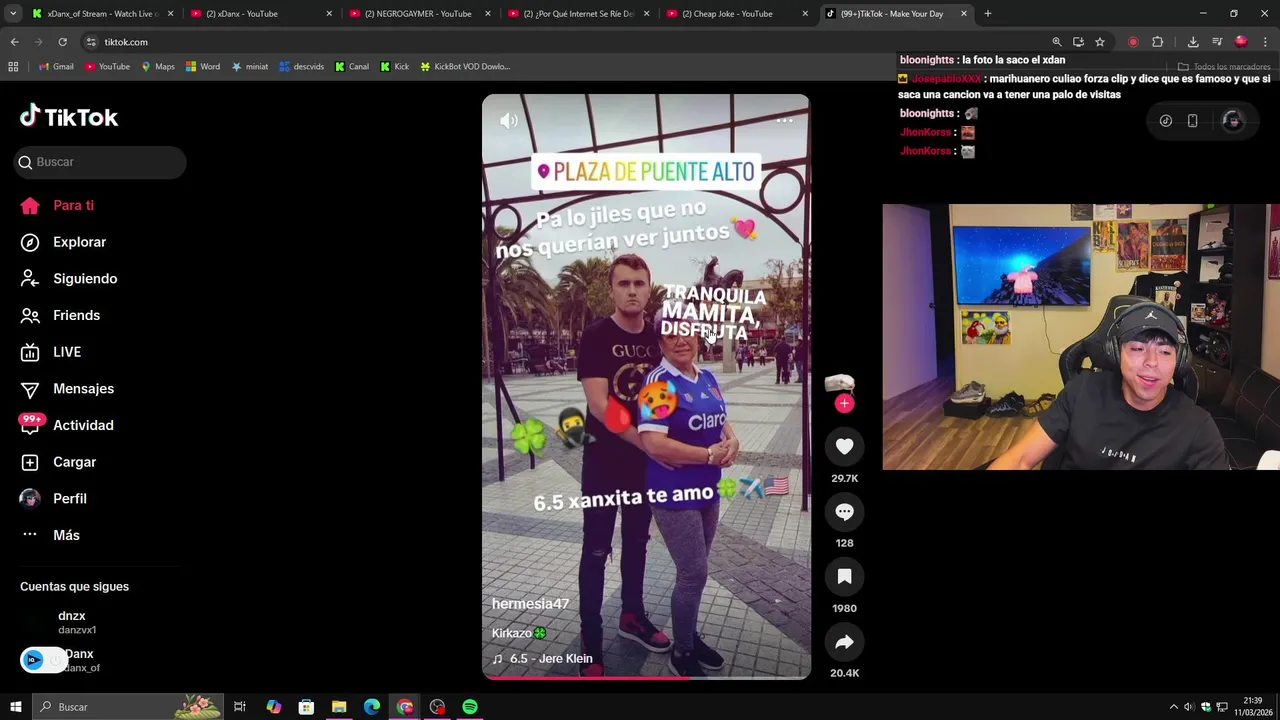Image resolution: width=1280 pixels, height=720 pixels.
Task: Open the comments bubble icon
Action: click(844, 512)
